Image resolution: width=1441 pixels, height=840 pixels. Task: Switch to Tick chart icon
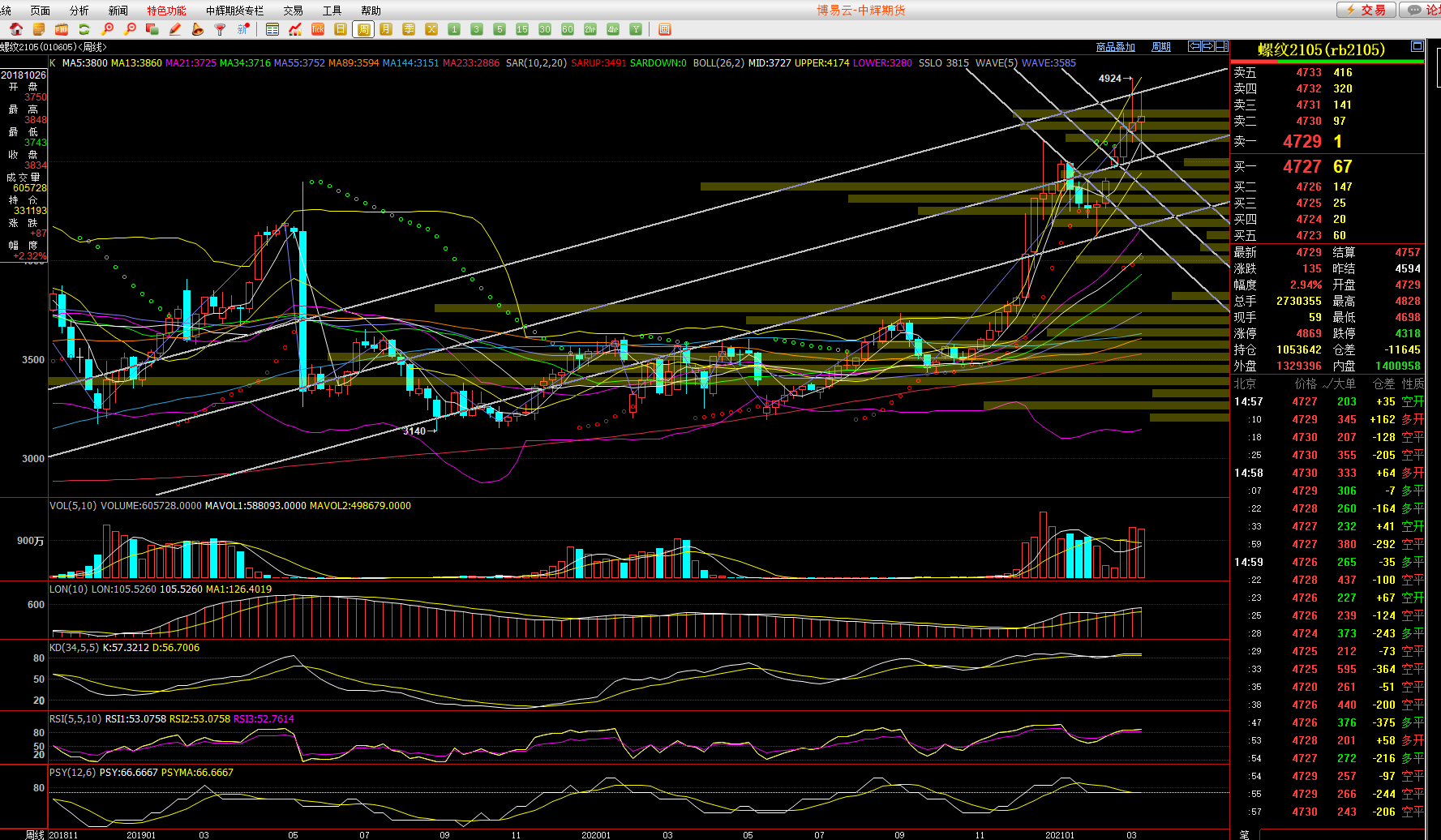tap(318, 29)
